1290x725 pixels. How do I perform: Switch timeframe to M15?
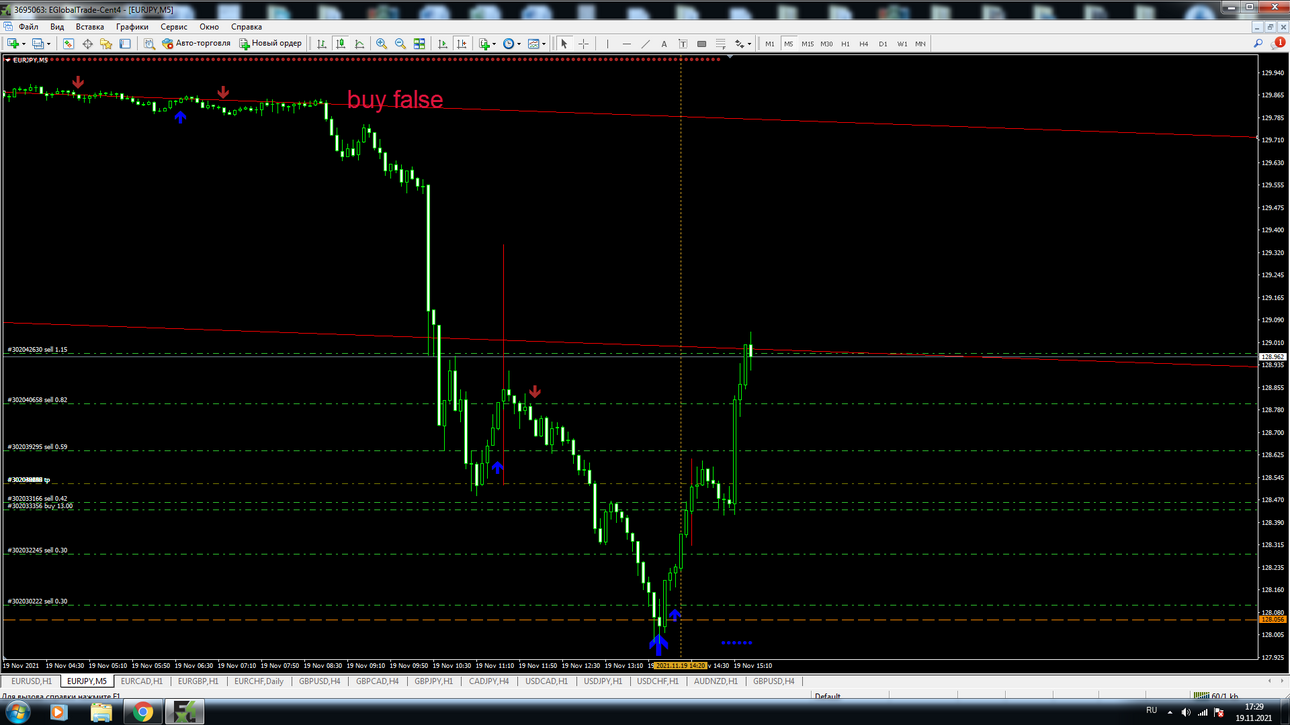807,44
